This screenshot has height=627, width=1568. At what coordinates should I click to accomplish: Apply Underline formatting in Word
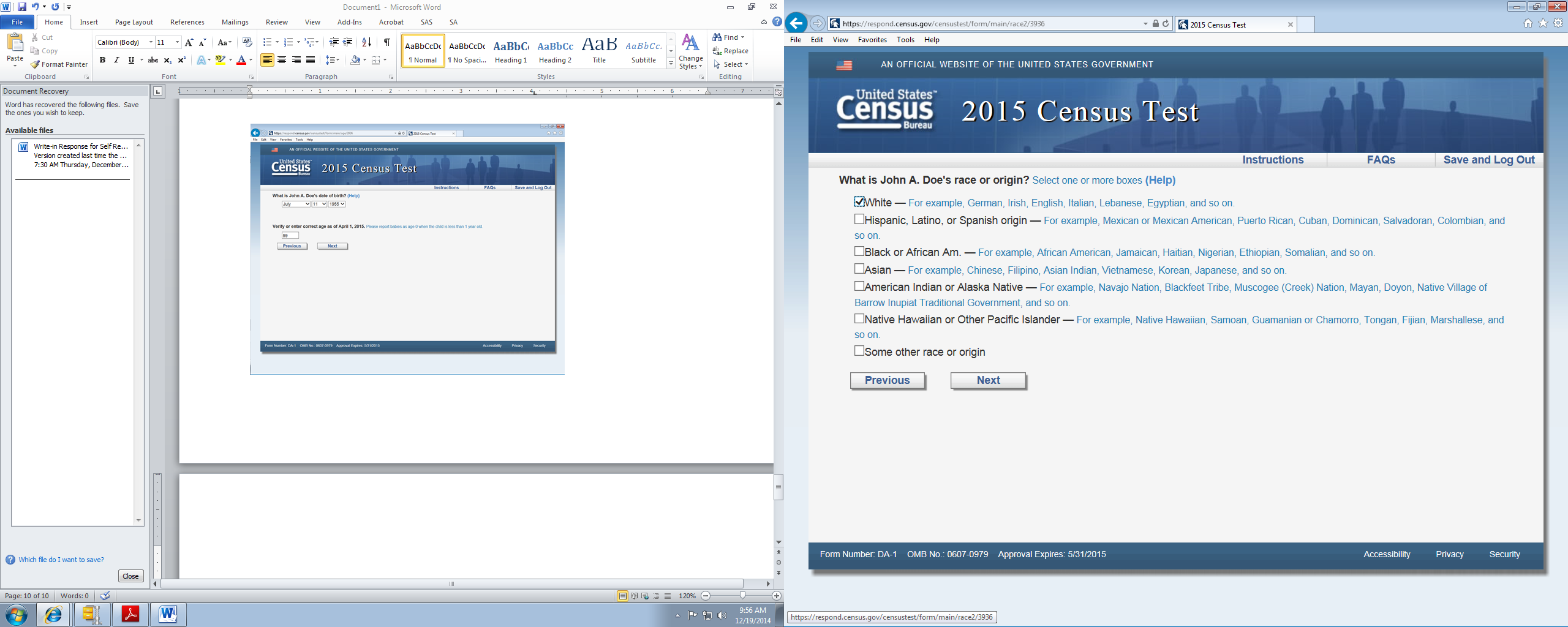[x=131, y=60]
